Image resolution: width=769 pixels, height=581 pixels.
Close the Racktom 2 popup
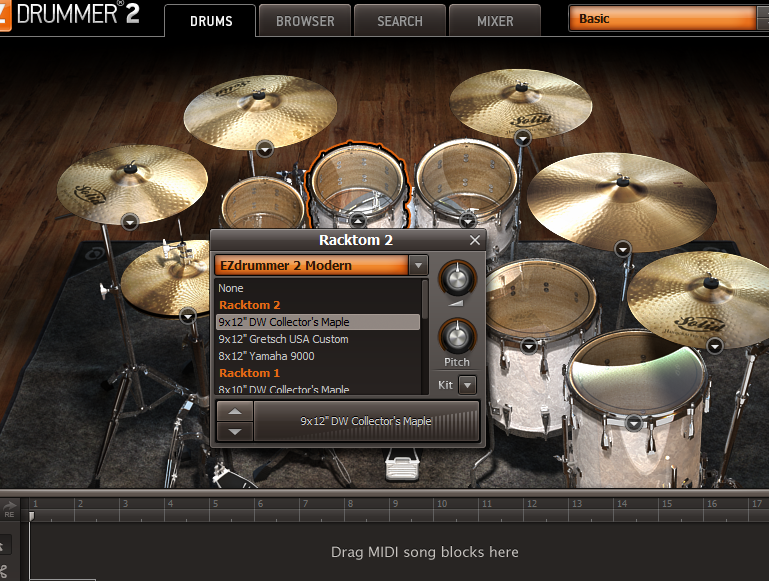[x=474, y=240]
